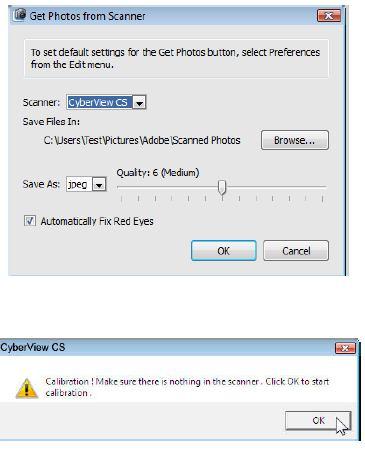Viewport: 365px width, 453px height.
Task: Expand the Save As format dropdown arrow
Action: click(99, 184)
